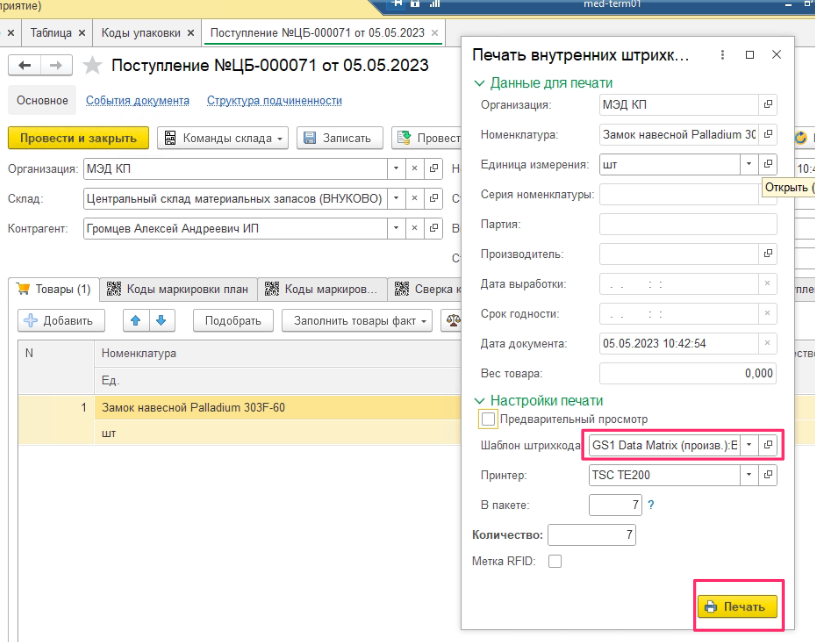This screenshot has width=815, height=642.
Task: Click the Провести button
Action: (427, 138)
